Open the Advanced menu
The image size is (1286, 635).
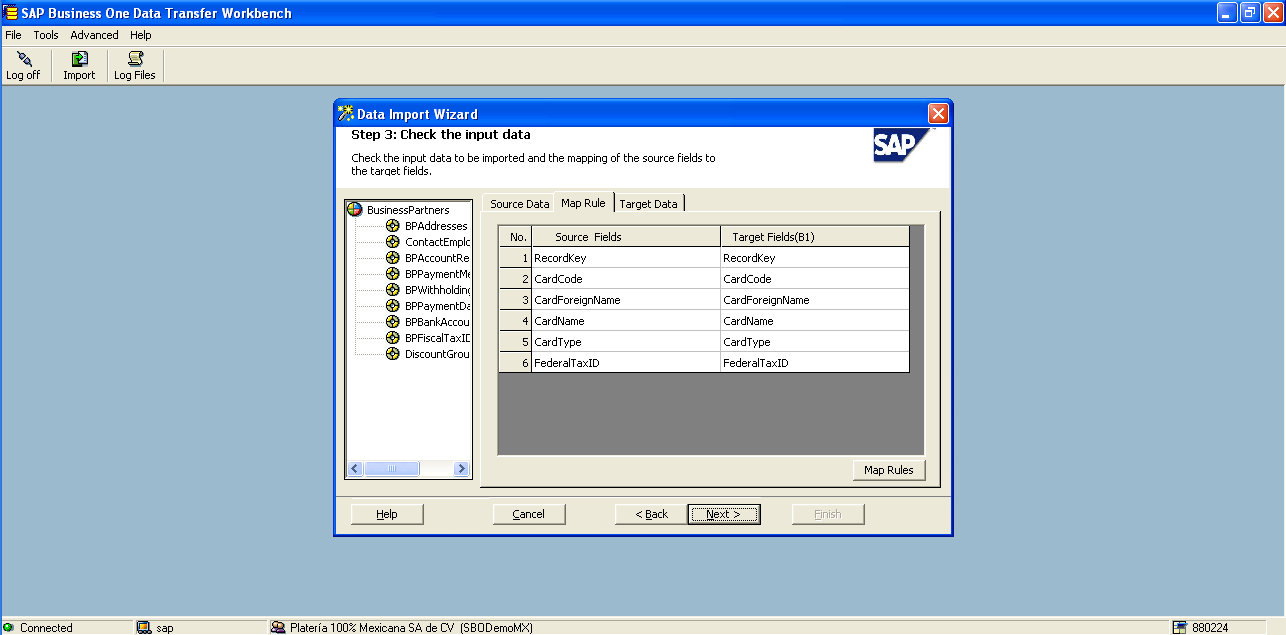(94, 34)
